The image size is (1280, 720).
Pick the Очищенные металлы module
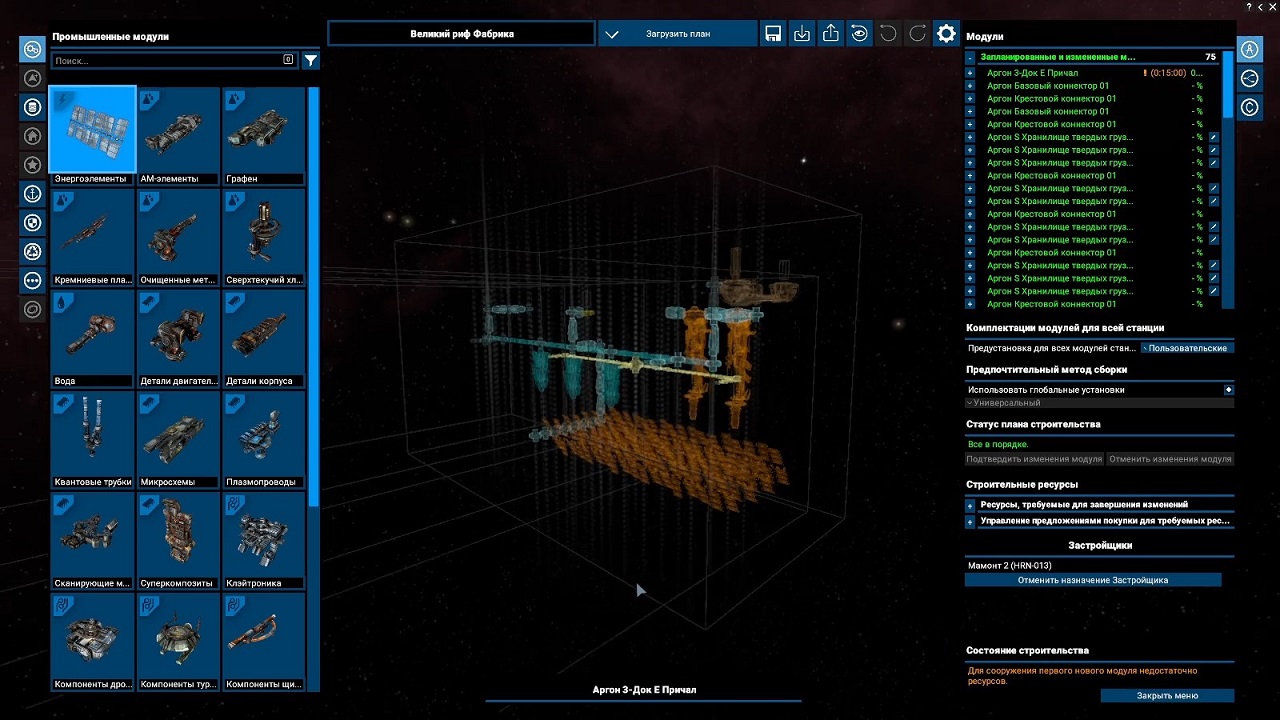tap(178, 237)
